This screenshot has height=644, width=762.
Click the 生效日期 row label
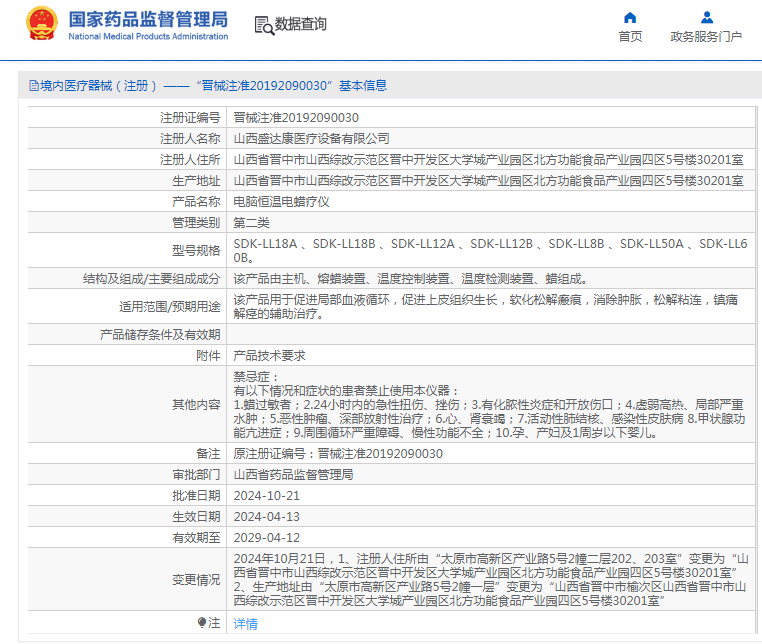coord(196,517)
